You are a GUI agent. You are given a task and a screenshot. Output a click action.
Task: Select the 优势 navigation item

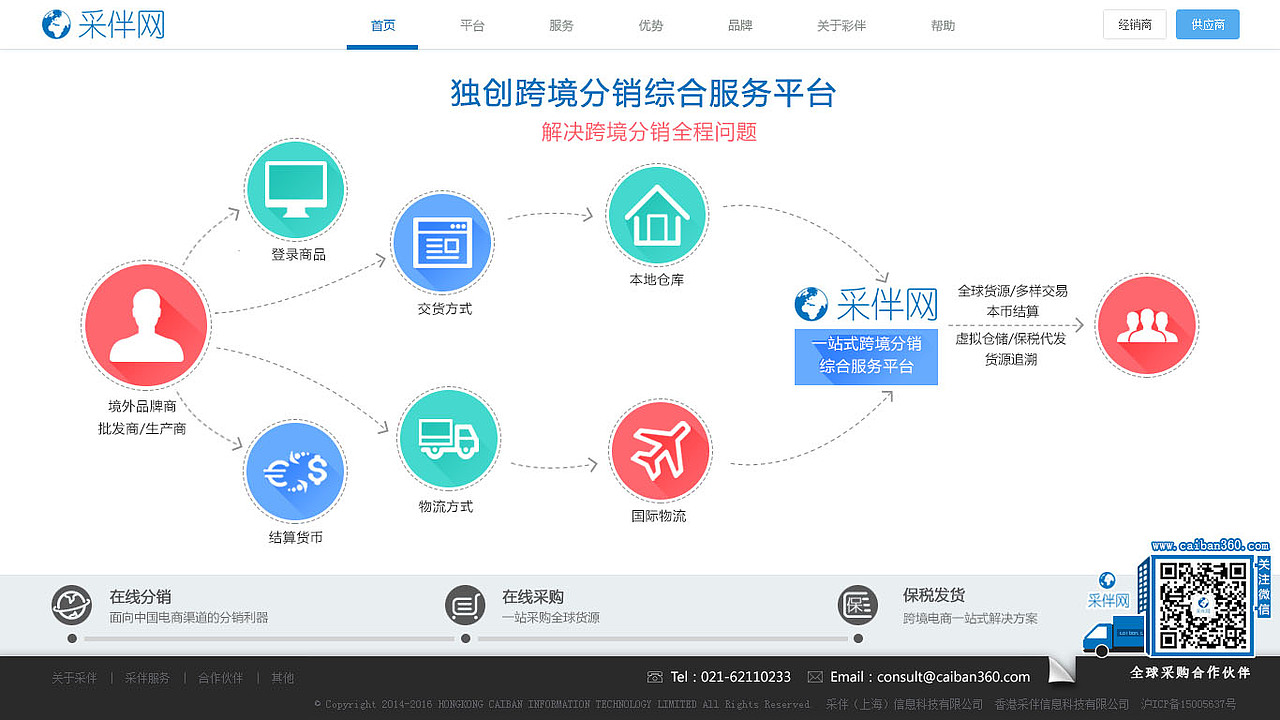point(650,25)
